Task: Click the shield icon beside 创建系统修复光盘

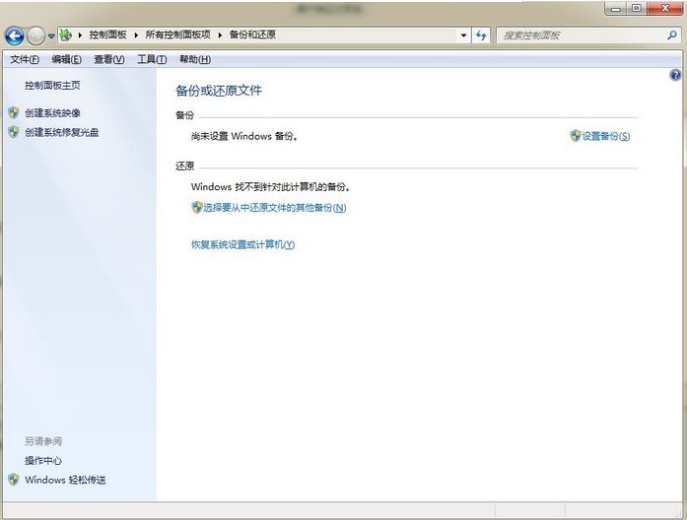Action: click(14, 132)
